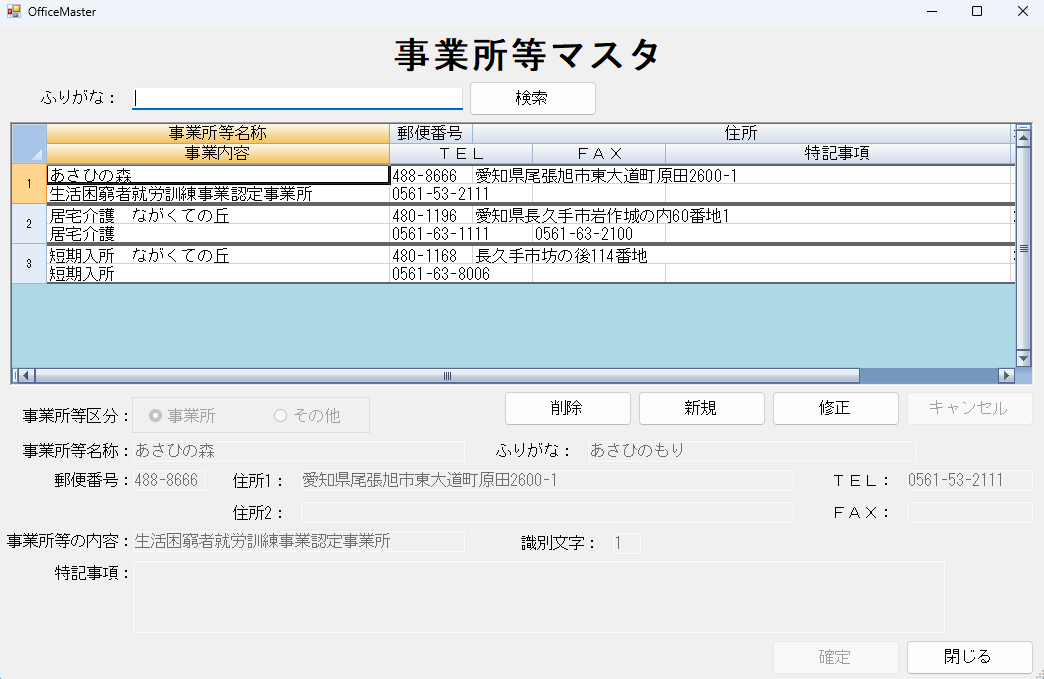The height and width of the screenshot is (679, 1044).
Task: Click postal code cell 480-1168
Action: tap(431, 255)
